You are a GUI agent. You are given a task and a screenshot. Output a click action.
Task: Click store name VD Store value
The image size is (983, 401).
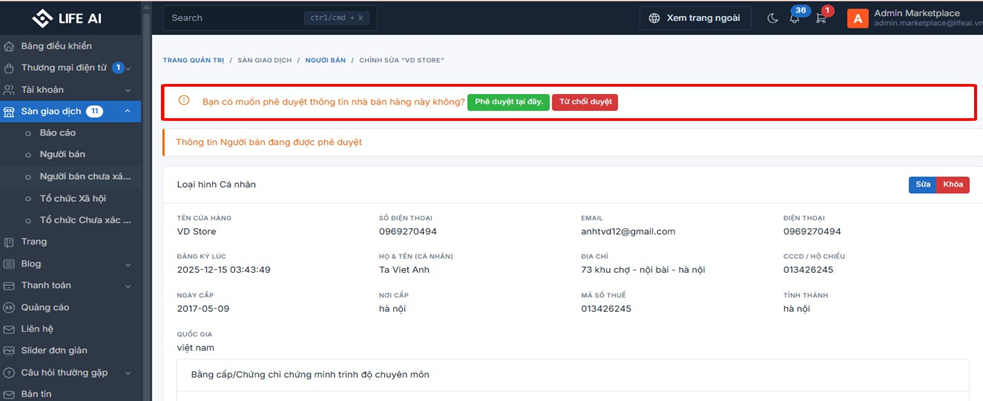point(197,231)
